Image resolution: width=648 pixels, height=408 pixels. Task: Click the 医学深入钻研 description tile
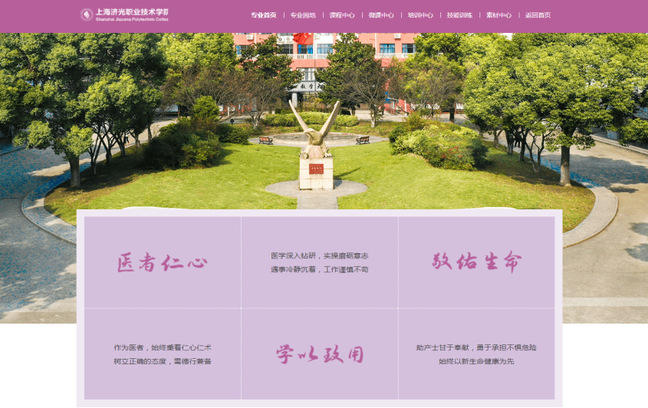pos(319,262)
